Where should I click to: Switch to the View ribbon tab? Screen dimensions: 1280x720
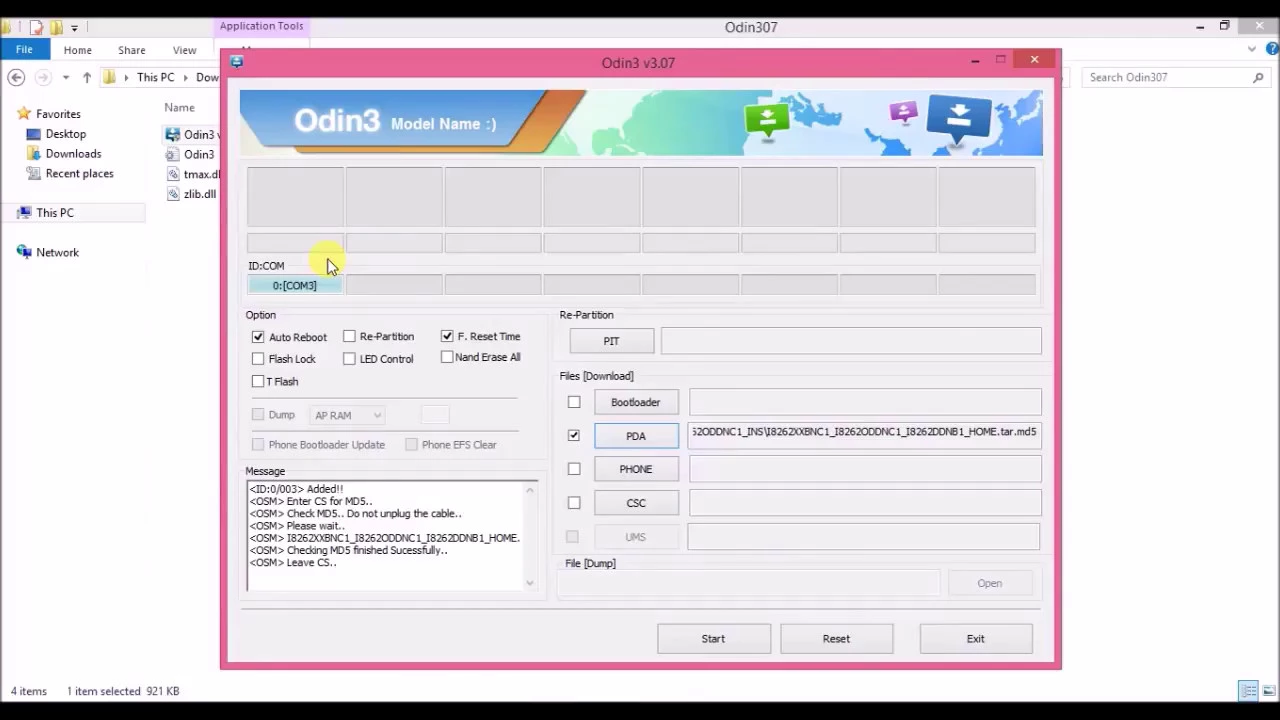184,50
